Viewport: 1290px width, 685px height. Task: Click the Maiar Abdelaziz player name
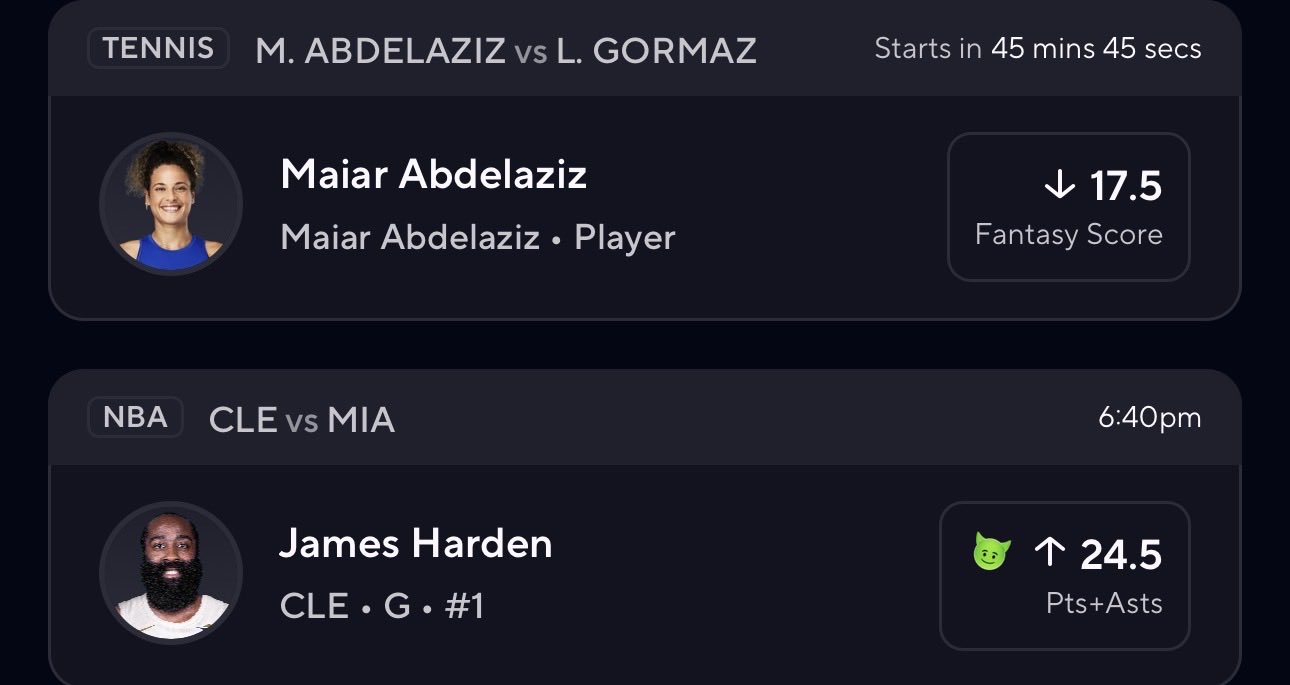click(x=433, y=175)
